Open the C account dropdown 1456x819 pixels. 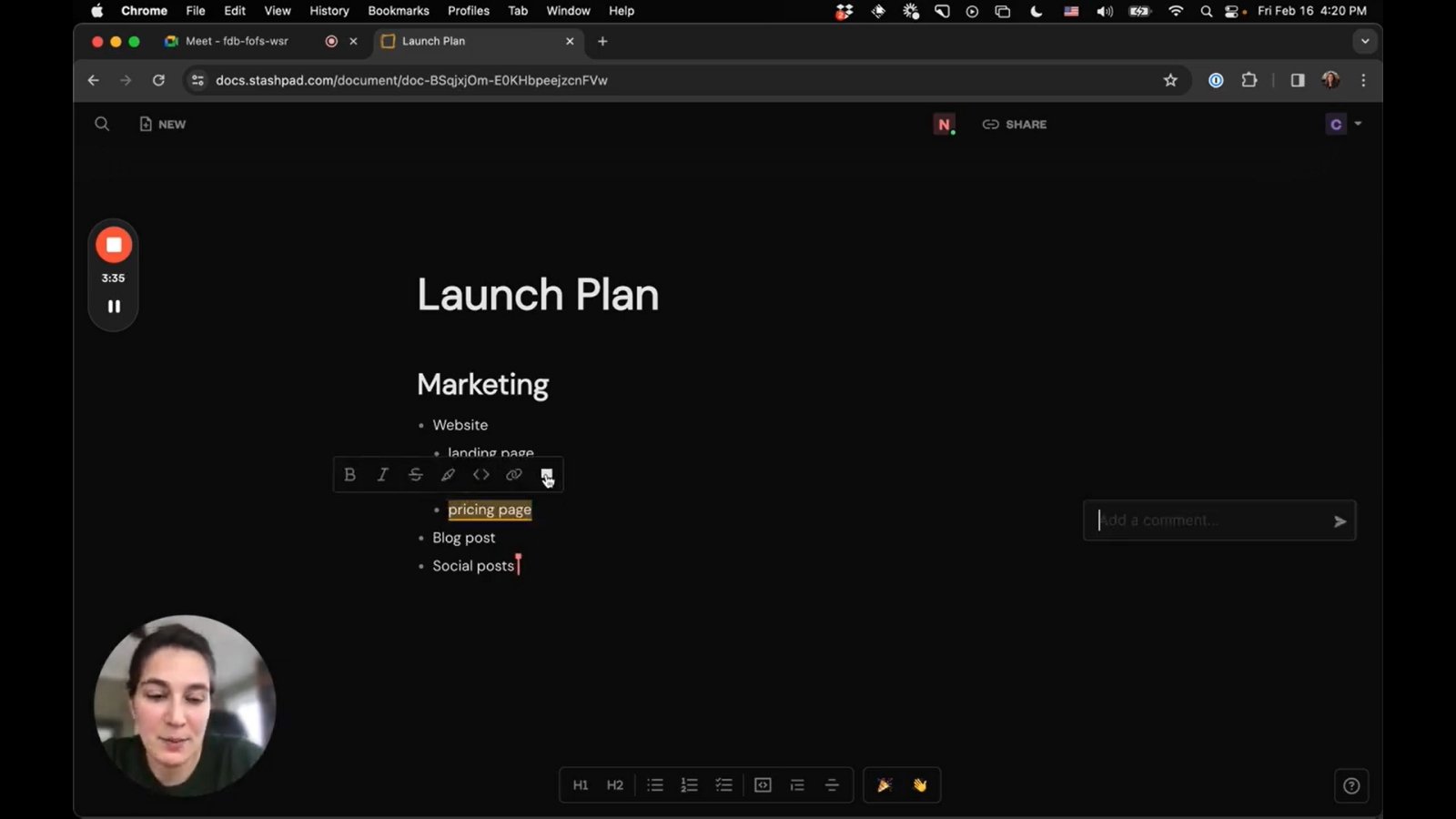[1343, 125]
